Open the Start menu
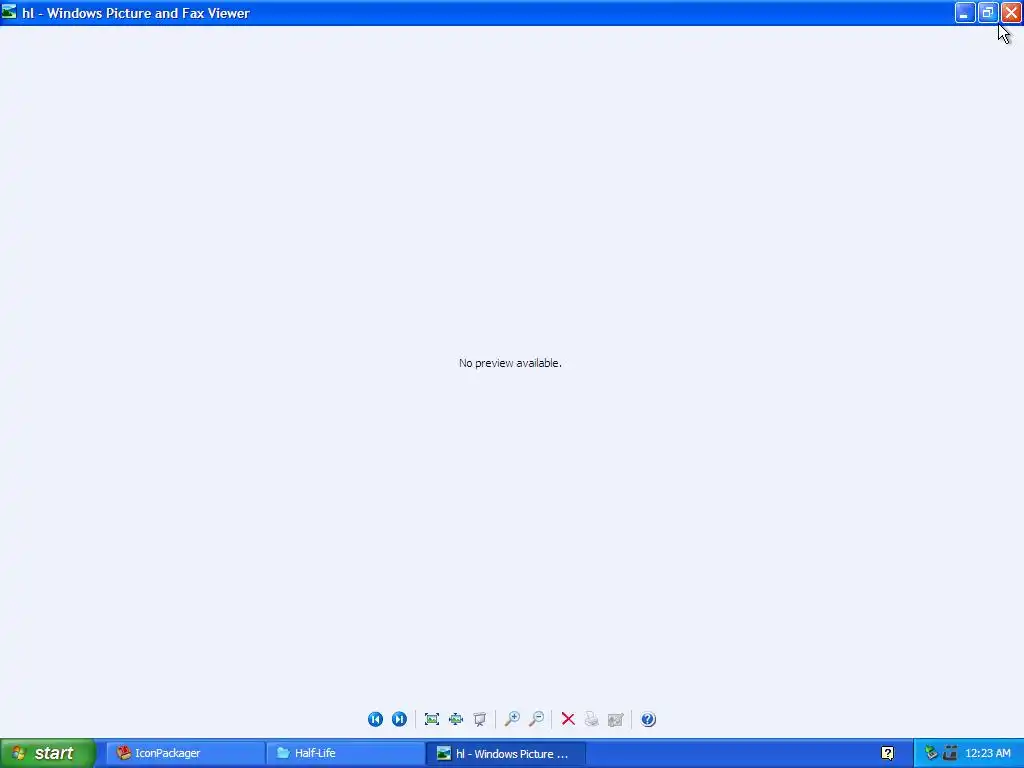 (47, 753)
